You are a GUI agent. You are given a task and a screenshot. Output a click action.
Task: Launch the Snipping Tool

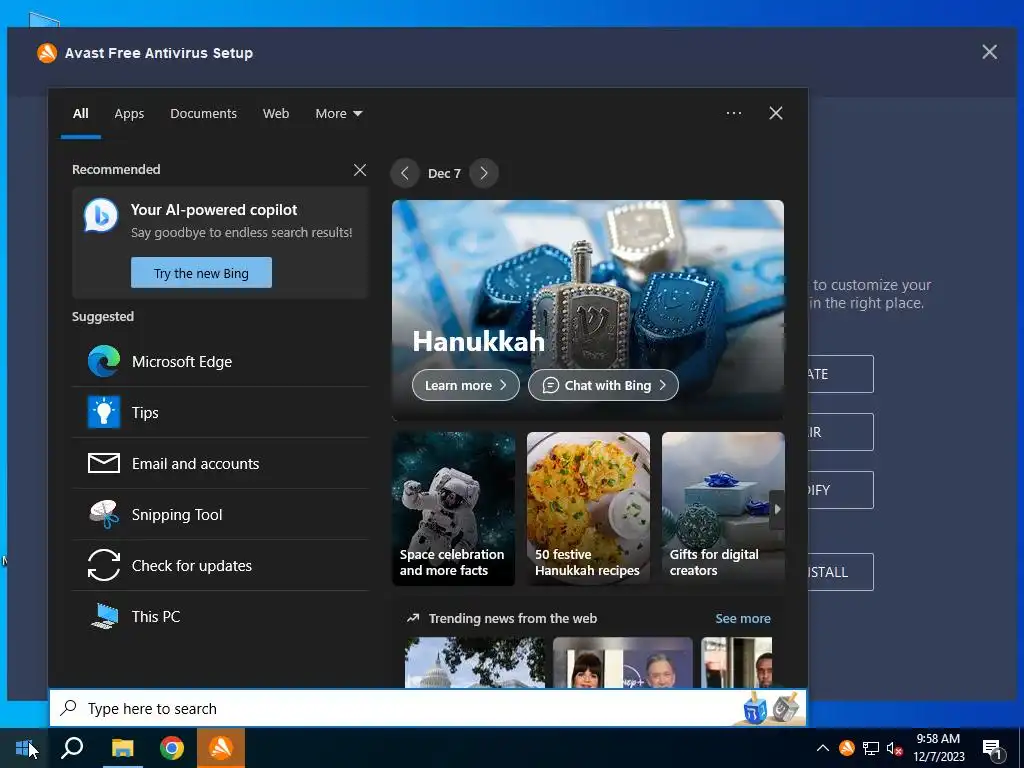click(220, 515)
